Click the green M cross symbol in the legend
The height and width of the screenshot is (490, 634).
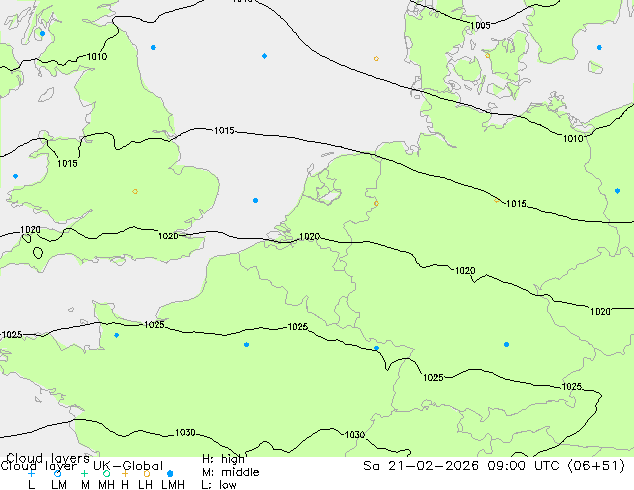pos(84,473)
